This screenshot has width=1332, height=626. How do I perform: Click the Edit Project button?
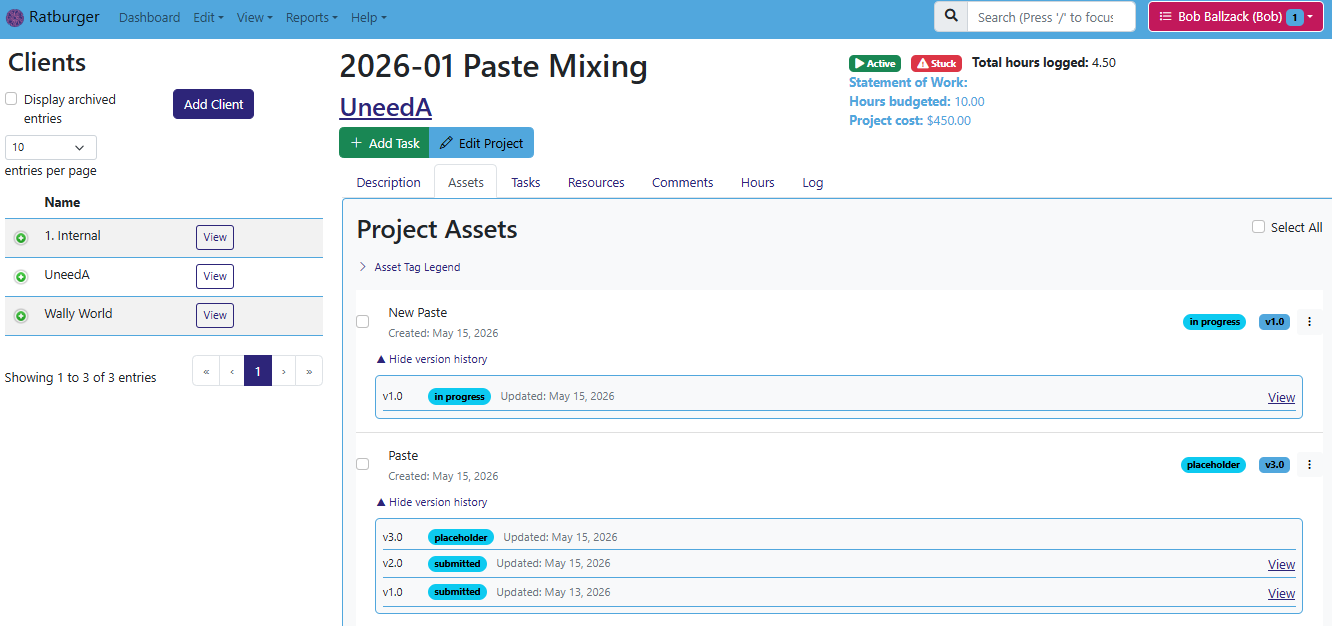point(482,143)
